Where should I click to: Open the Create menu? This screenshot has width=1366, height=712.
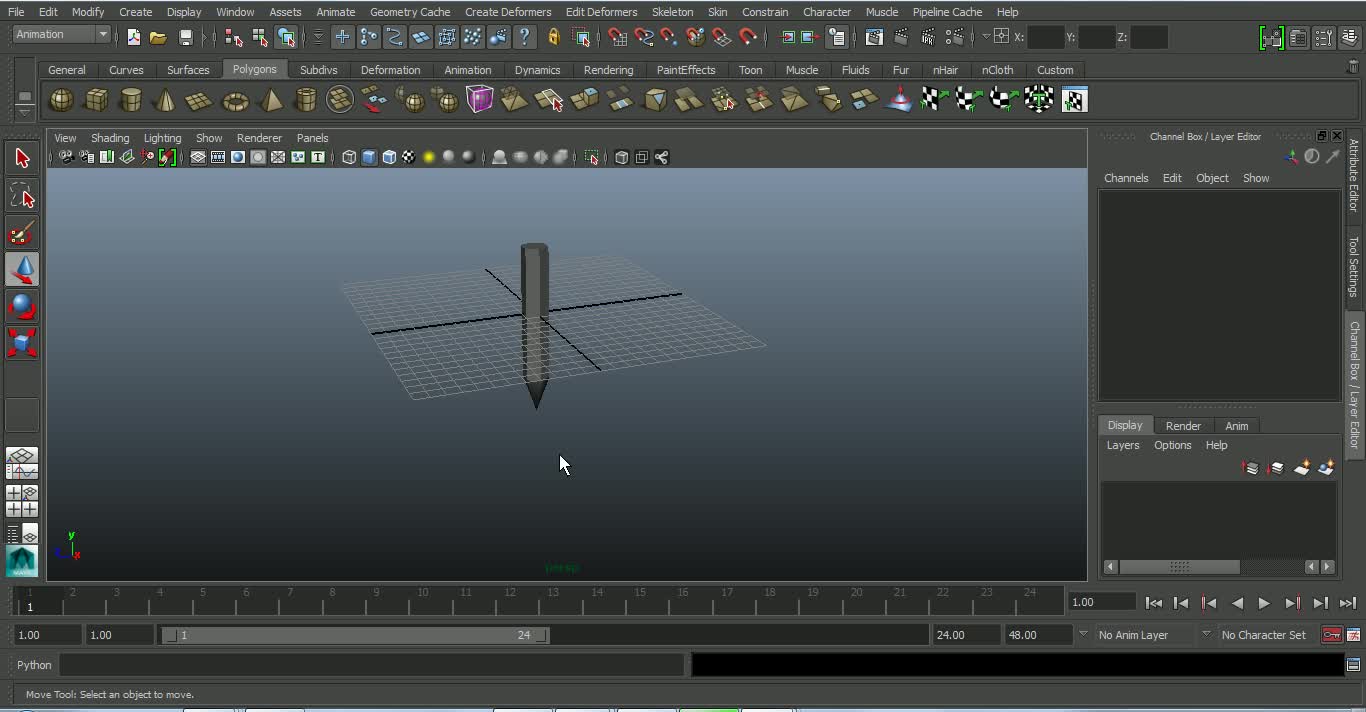click(x=135, y=12)
